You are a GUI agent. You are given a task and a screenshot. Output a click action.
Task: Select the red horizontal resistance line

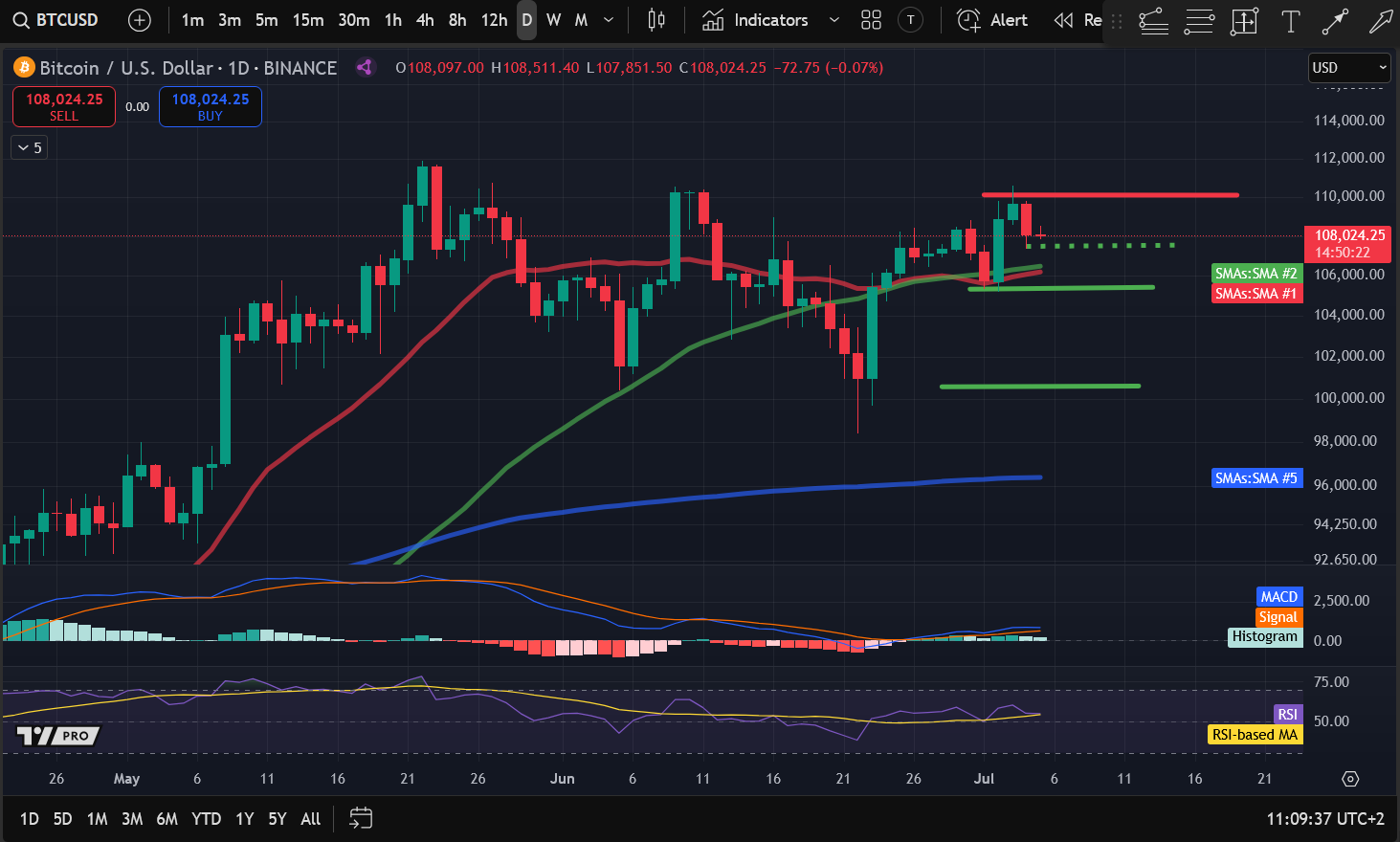click(x=1110, y=195)
